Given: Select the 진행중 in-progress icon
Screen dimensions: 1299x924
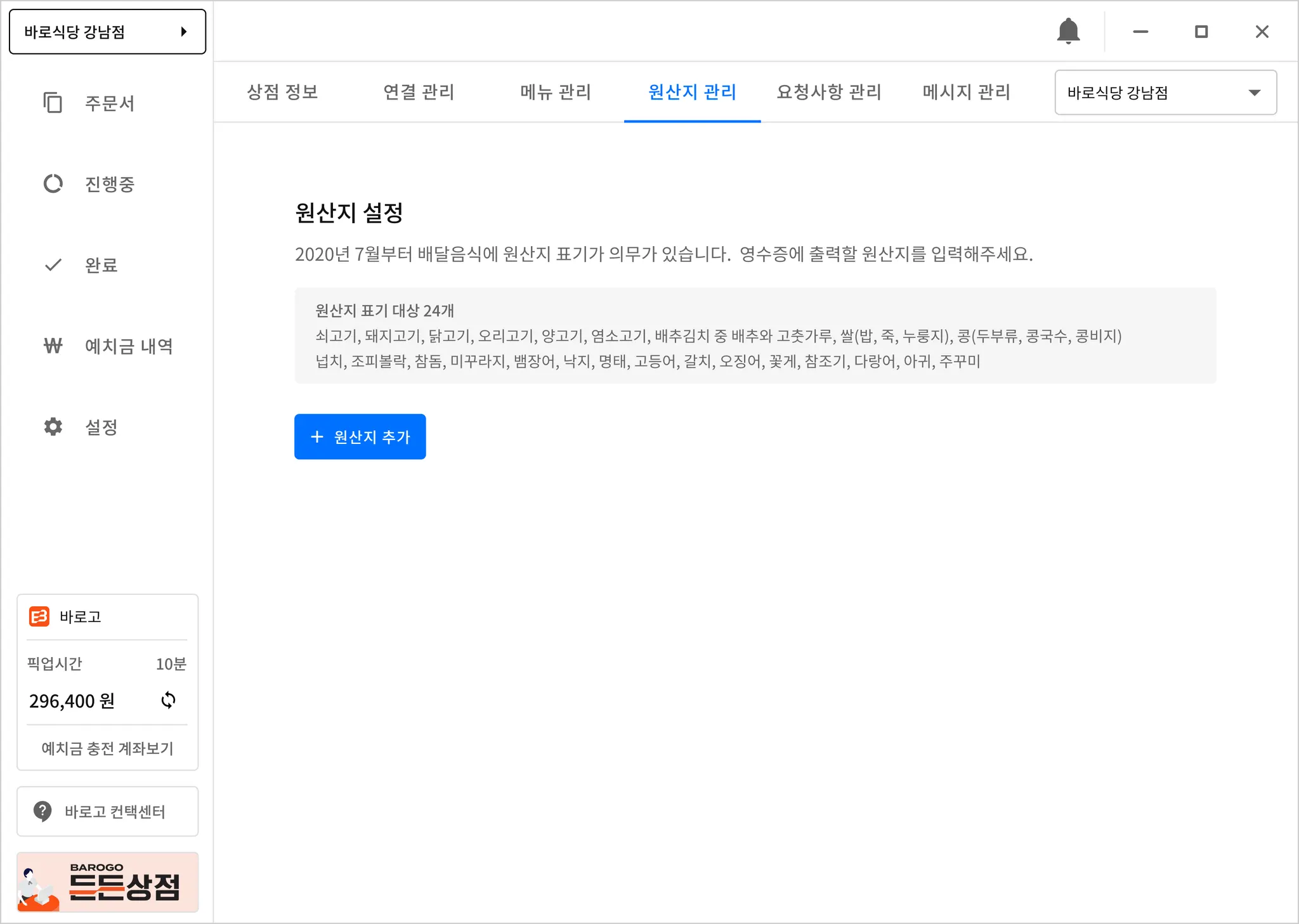Looking at the screenshot, I should point(53,184).
